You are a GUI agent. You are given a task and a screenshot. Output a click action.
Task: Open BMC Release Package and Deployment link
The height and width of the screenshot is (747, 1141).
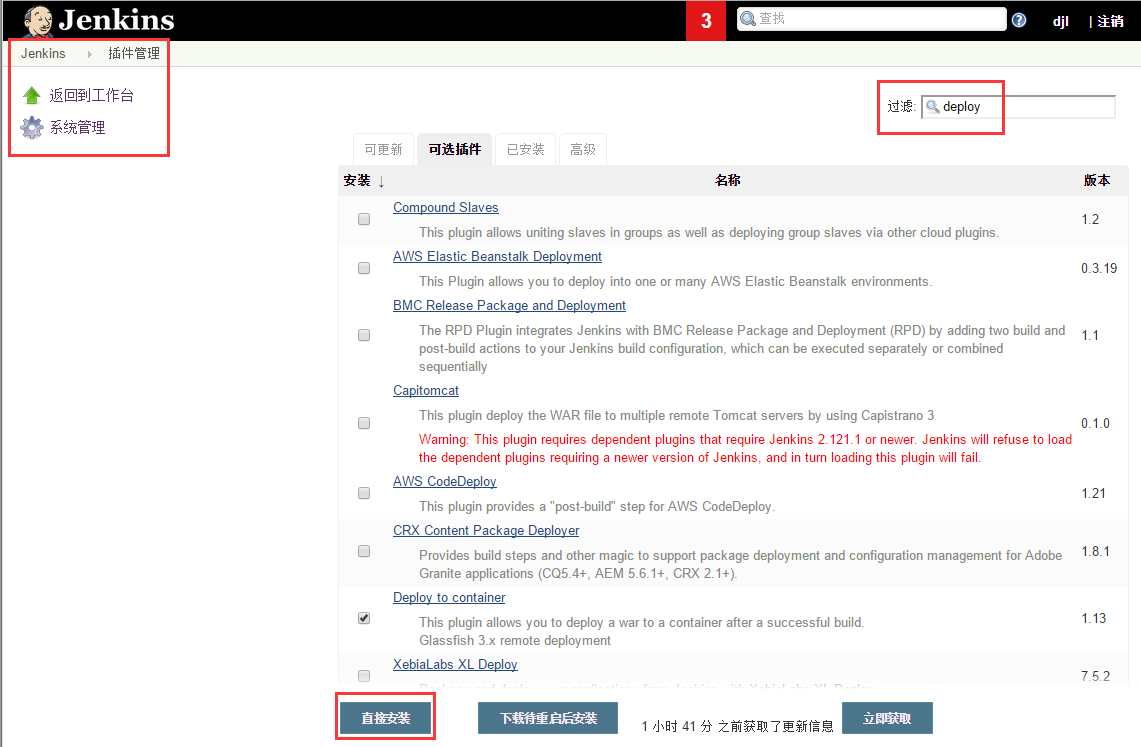click(509, 305)
